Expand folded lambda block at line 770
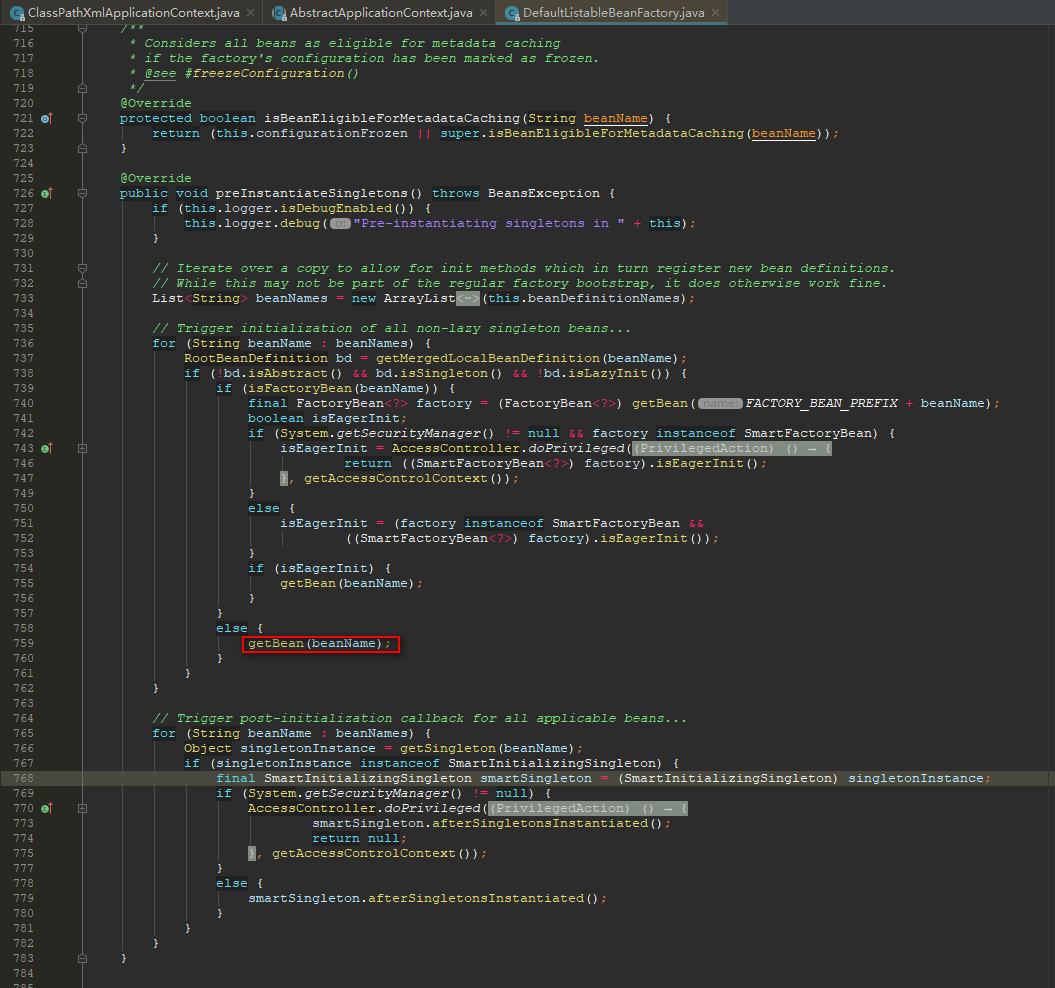The width and height of the screenshot is (1055, 988). tap(82, 808)
